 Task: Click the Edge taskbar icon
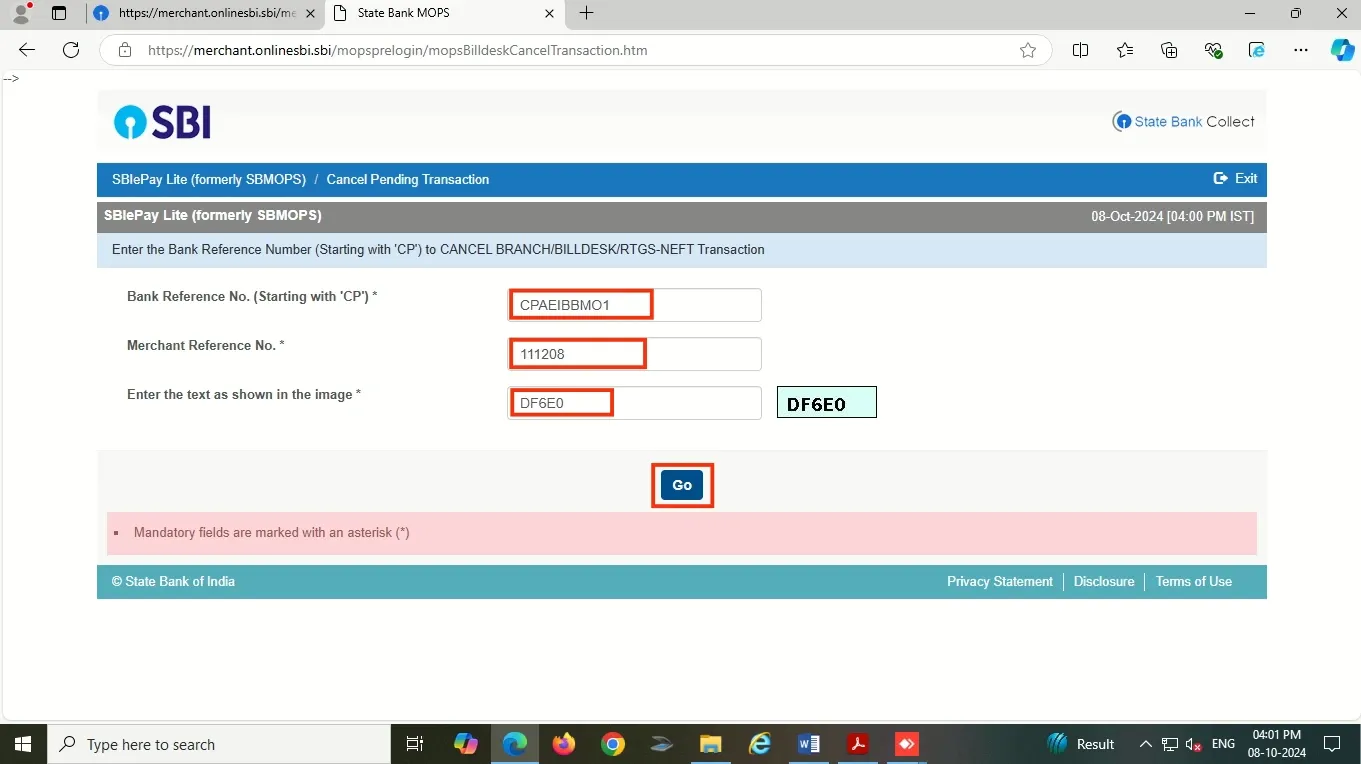click(x=514, y=744)
